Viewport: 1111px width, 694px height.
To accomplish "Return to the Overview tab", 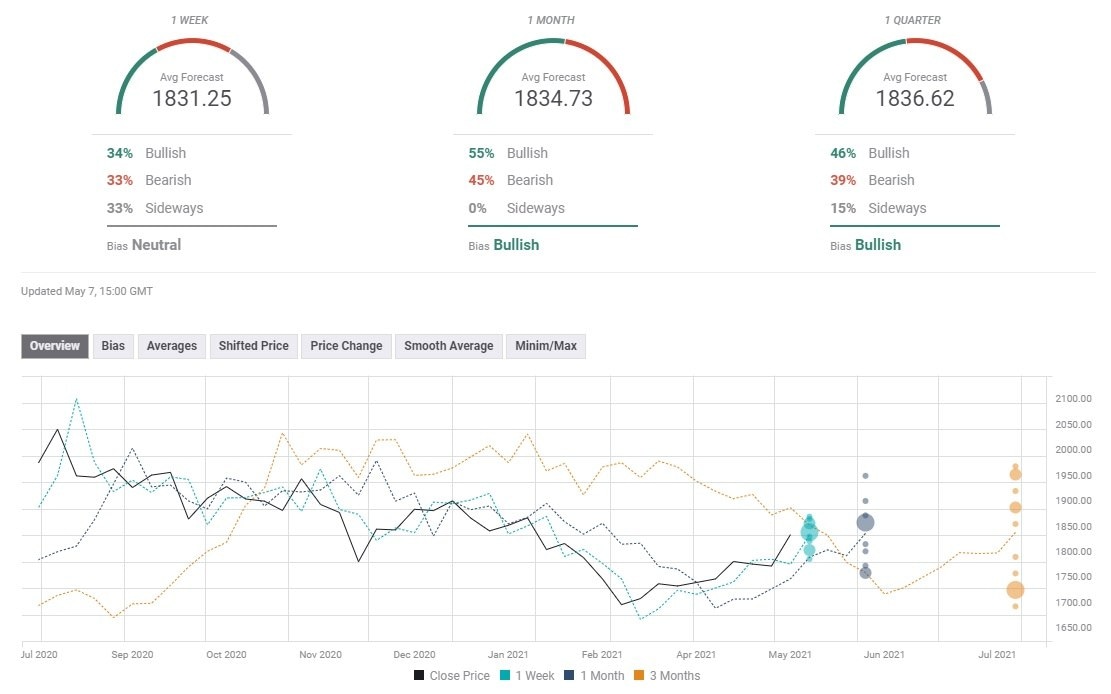I will tap(54, 346).
